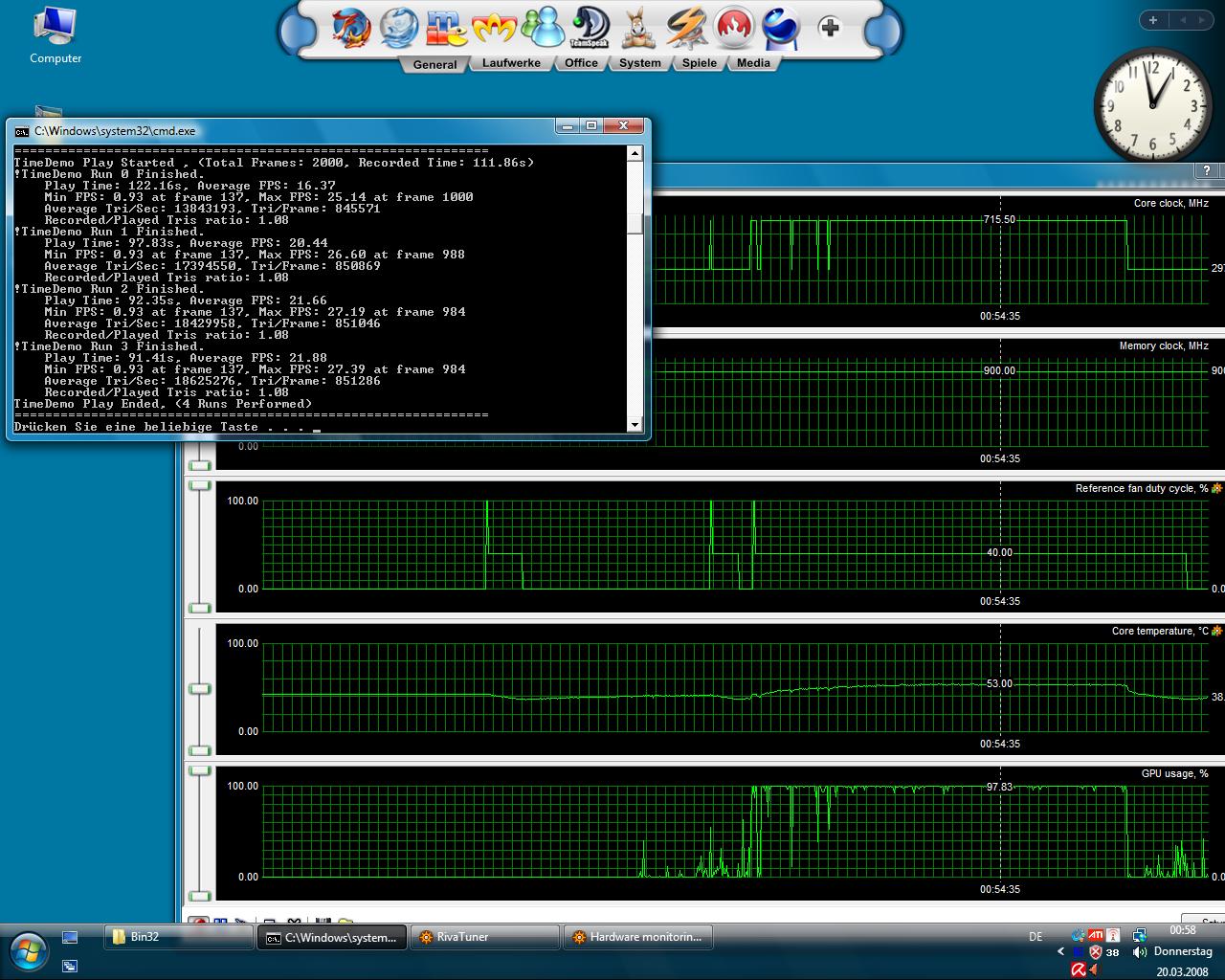Open the Windows Start menu
The image size is (1225, 980).
(28, 950)
